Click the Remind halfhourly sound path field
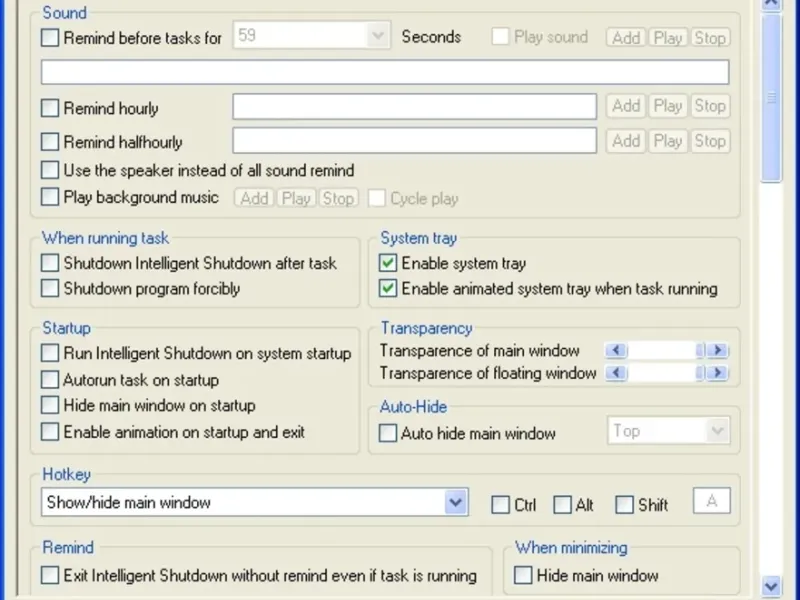The image size is (800, 600). 414,140
